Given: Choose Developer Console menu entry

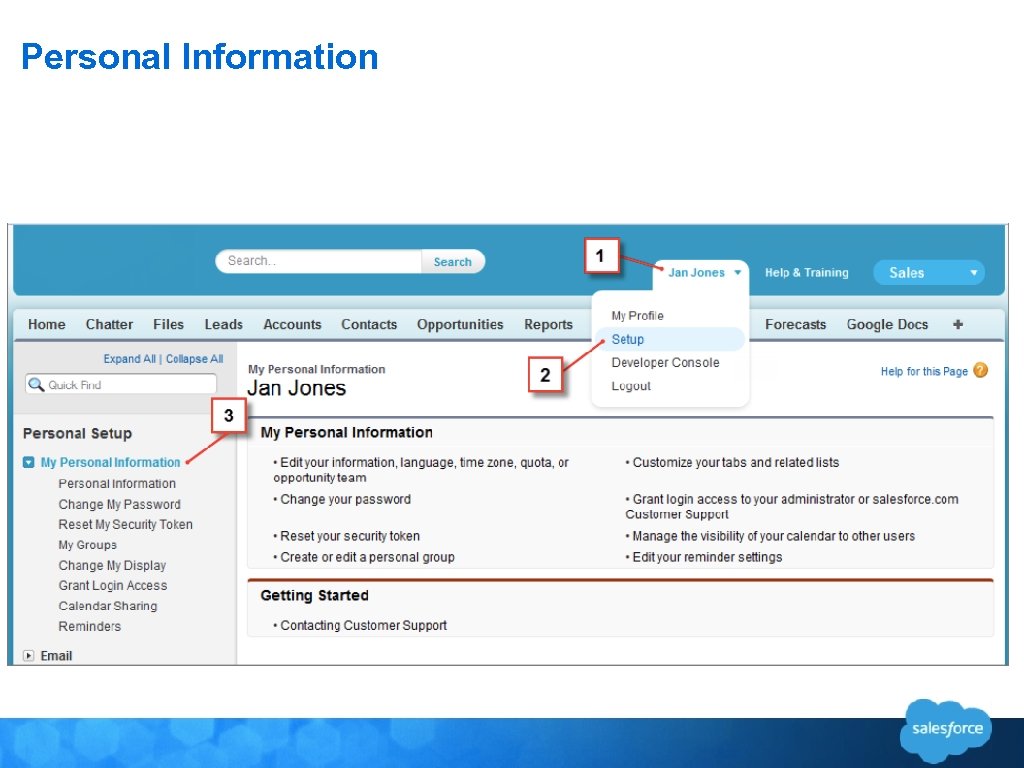Looking at the screenshot, I should coord(665,362).
